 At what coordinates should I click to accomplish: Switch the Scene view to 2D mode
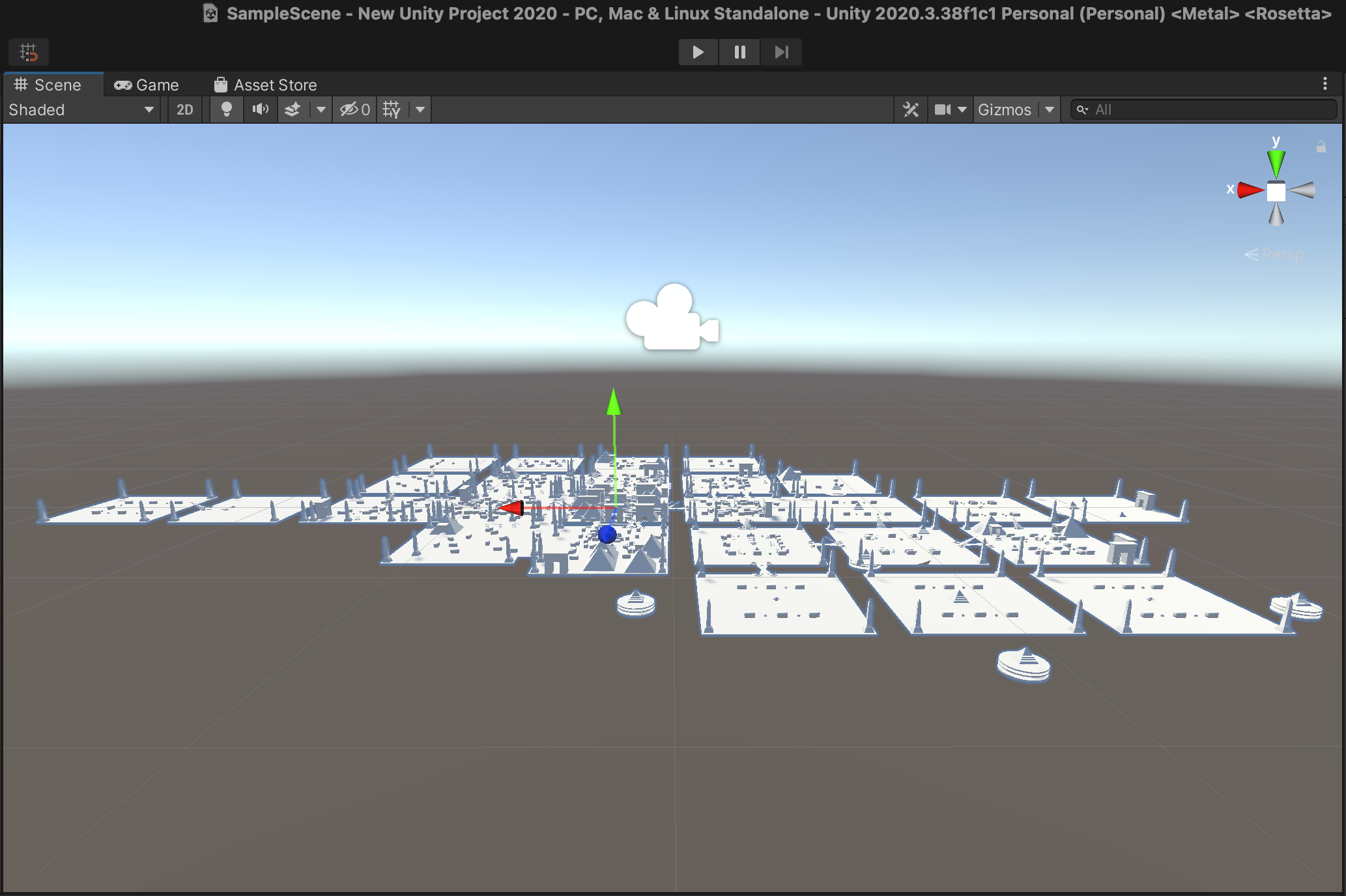tap(184, 109)
